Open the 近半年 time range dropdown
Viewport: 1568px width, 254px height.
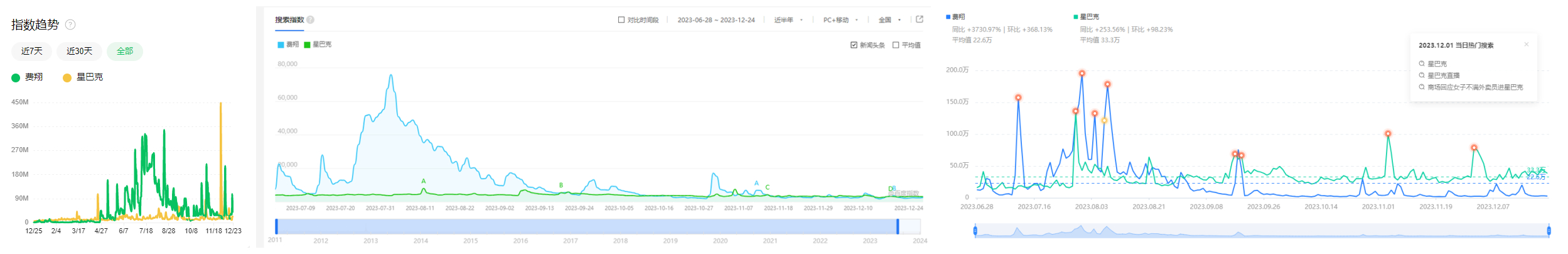(x=788, y=20)
